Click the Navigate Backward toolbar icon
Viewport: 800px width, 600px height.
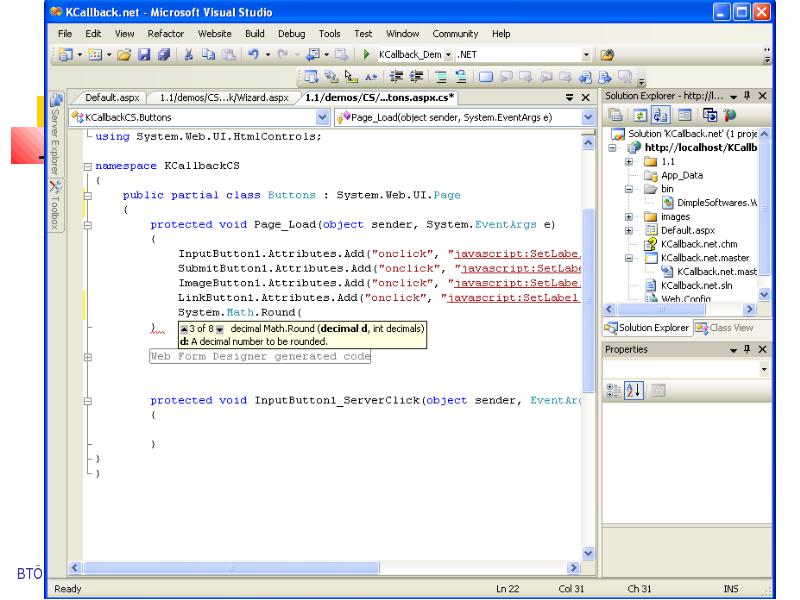tap(312, 55)
